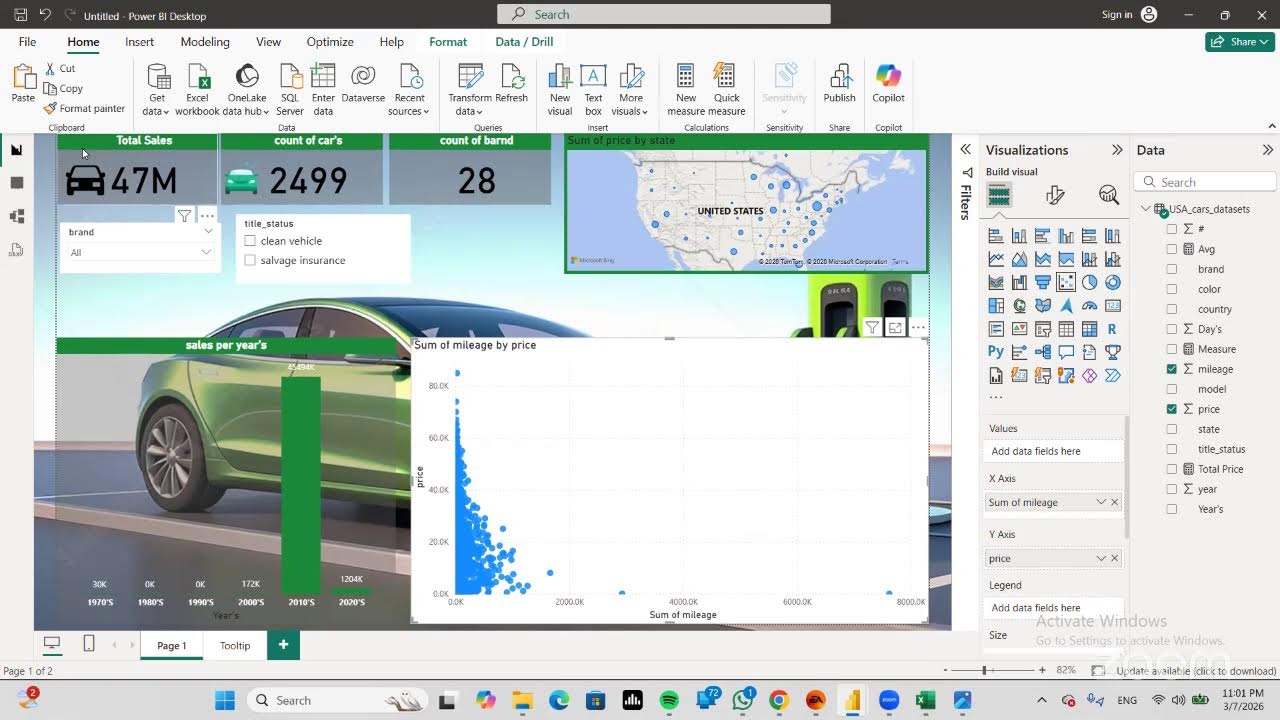
Task: Open Sum of mileage field dropdown
Action: 1101,502
